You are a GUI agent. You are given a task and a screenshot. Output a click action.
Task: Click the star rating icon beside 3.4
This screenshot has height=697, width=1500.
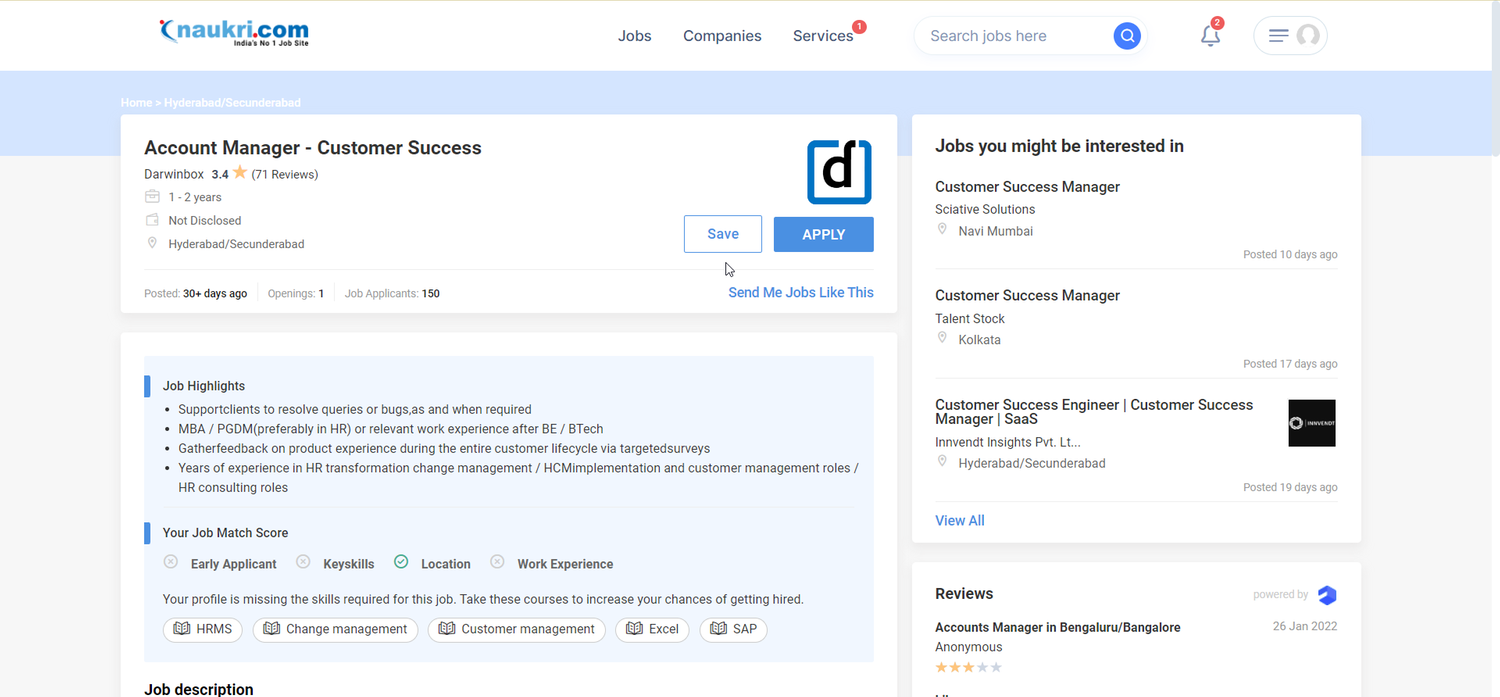coord(240,173)
